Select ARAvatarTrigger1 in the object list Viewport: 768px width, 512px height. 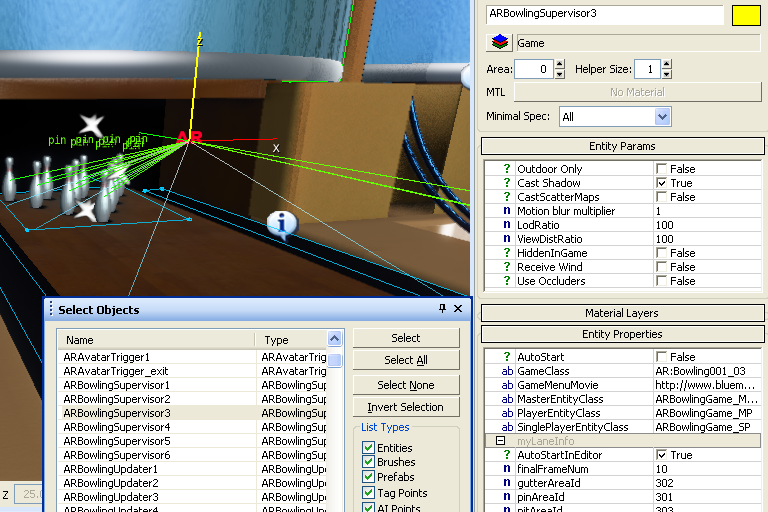point(192,357)
